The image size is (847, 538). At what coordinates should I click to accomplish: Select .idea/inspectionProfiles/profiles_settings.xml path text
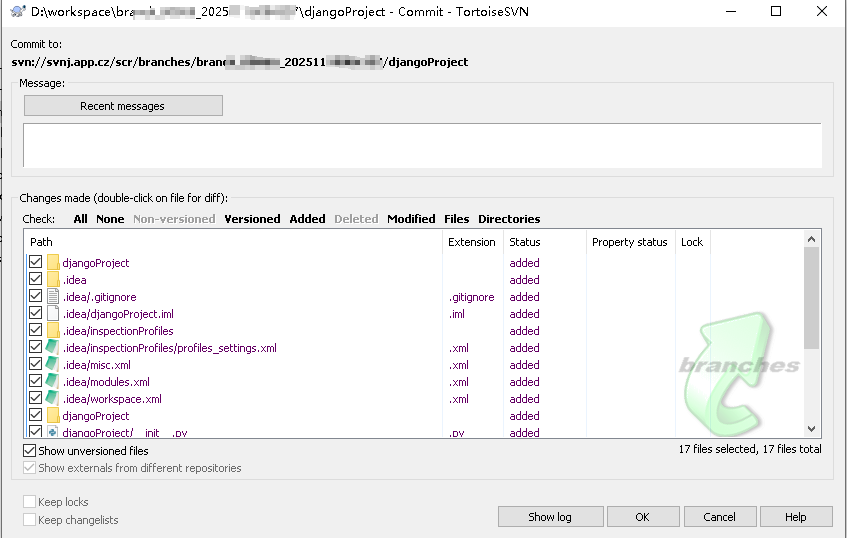point(170,348)
